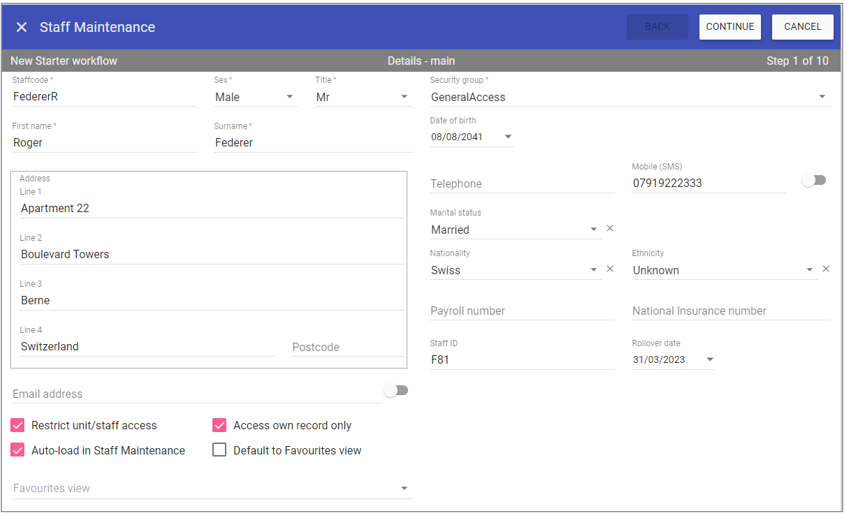Click the CANCEL button
847x516 pixels.
(x=802, y=27)
